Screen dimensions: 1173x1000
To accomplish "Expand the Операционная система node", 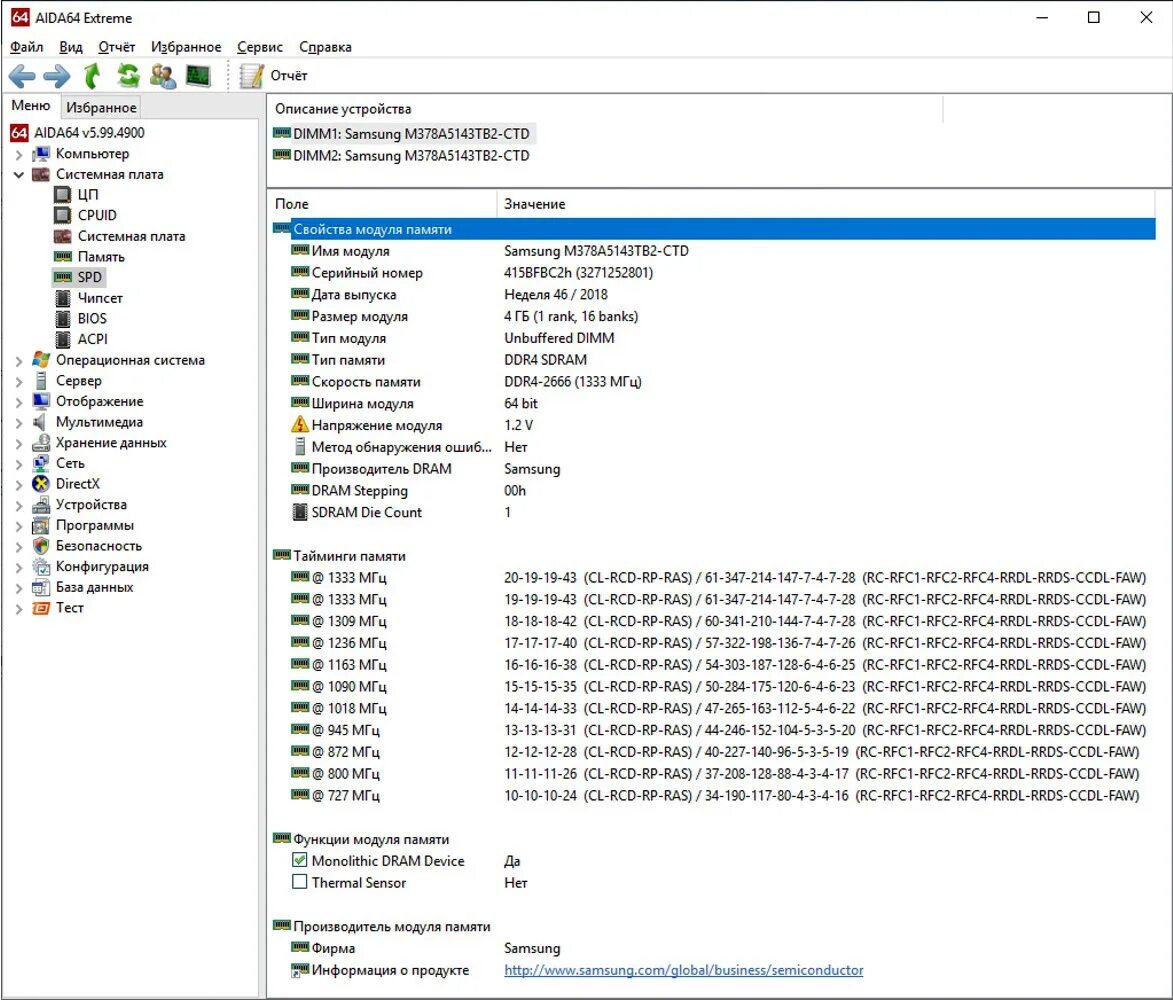I will [x=19, y=361].
